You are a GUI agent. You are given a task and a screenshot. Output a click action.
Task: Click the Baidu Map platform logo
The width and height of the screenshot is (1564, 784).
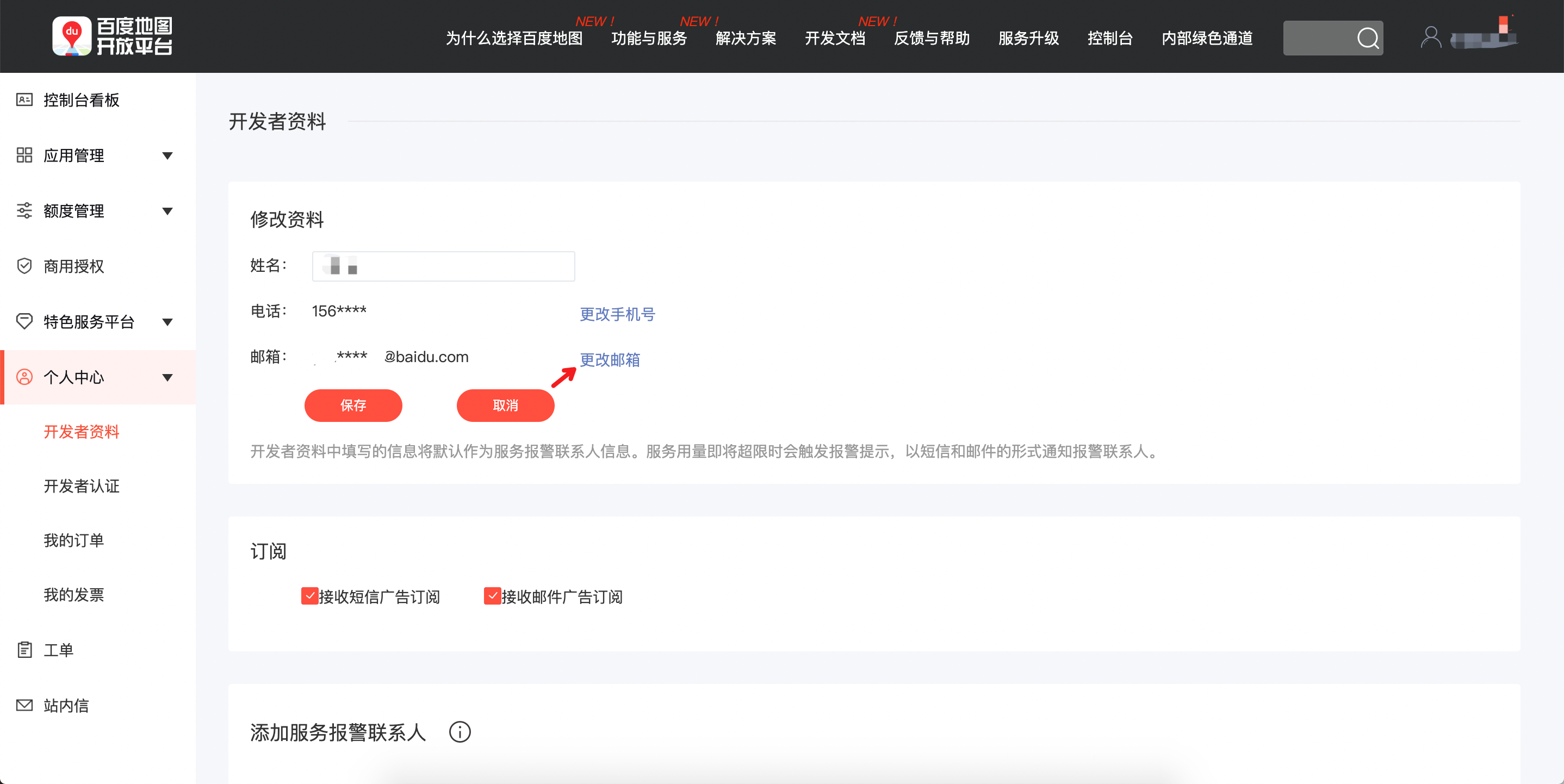point(113,36)
